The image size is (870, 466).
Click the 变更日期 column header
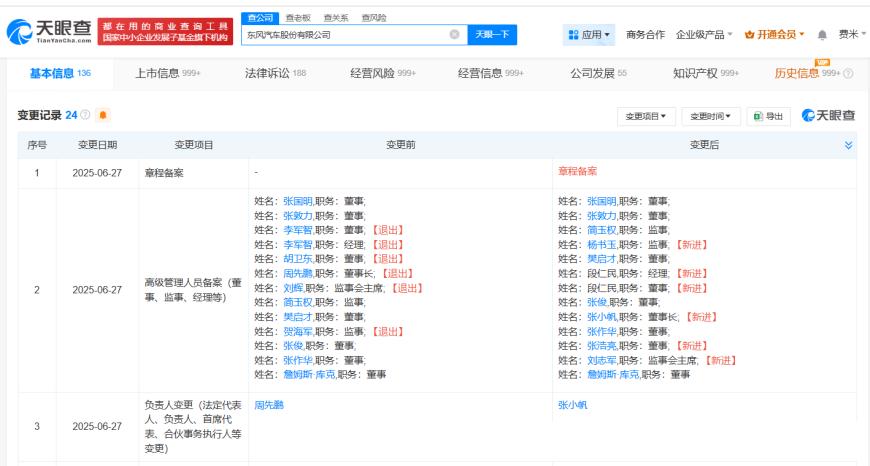point(97,145)
